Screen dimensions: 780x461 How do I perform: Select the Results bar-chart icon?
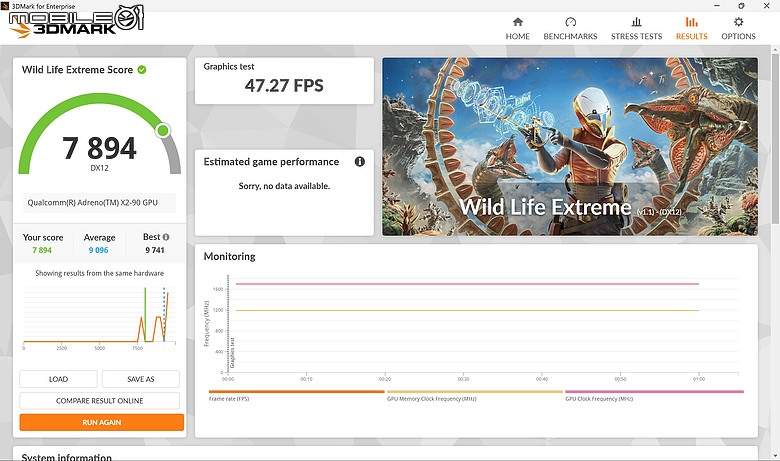(x=691, y=22)
